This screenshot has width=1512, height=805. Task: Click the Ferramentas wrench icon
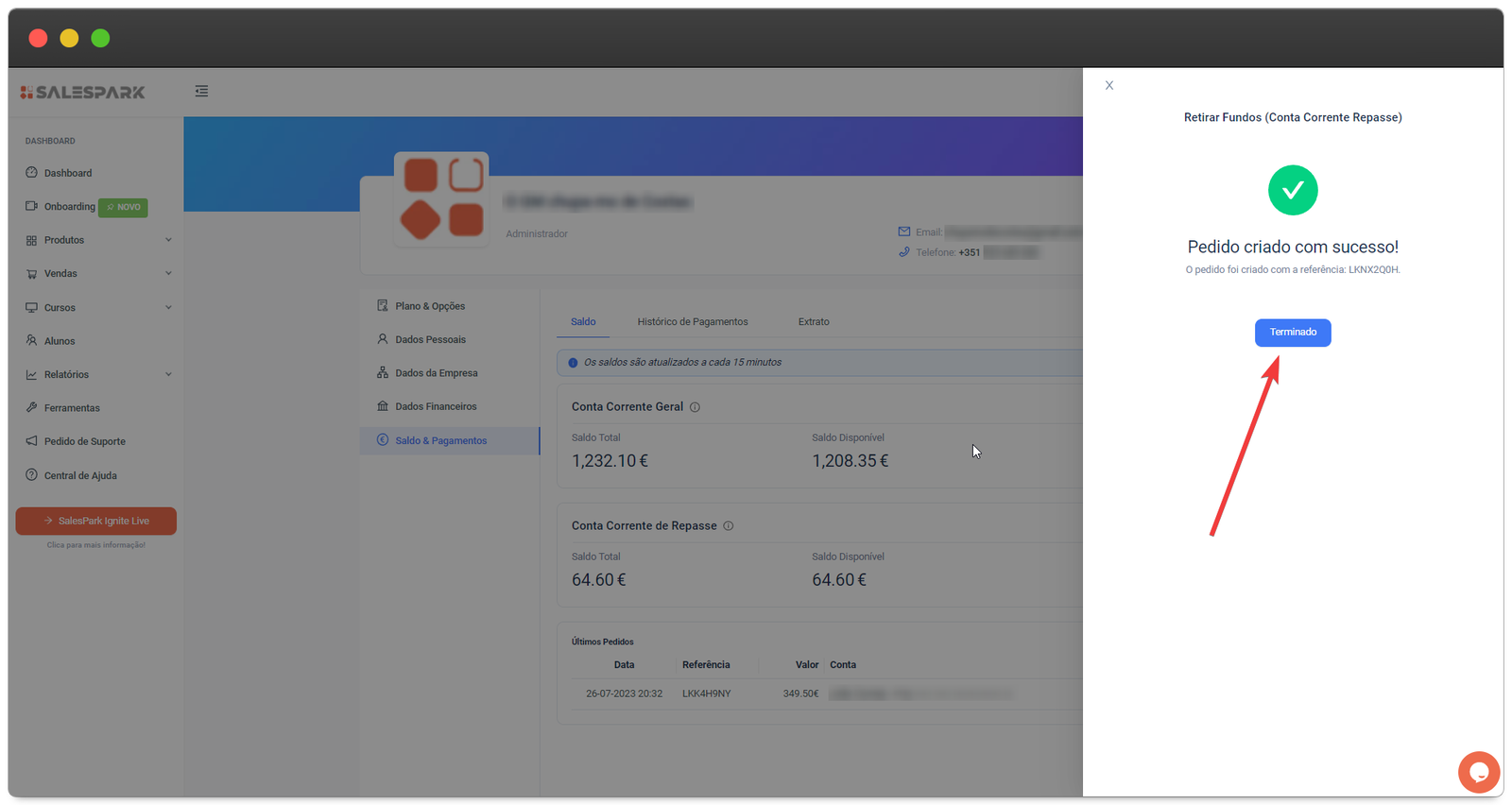pos(31,407)
